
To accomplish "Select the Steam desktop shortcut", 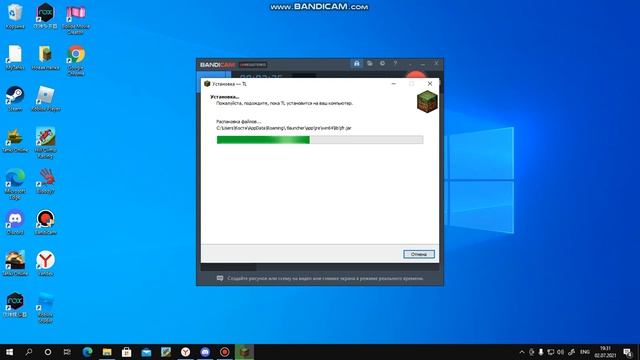I will pyautogui.click(x=15, y=99).
